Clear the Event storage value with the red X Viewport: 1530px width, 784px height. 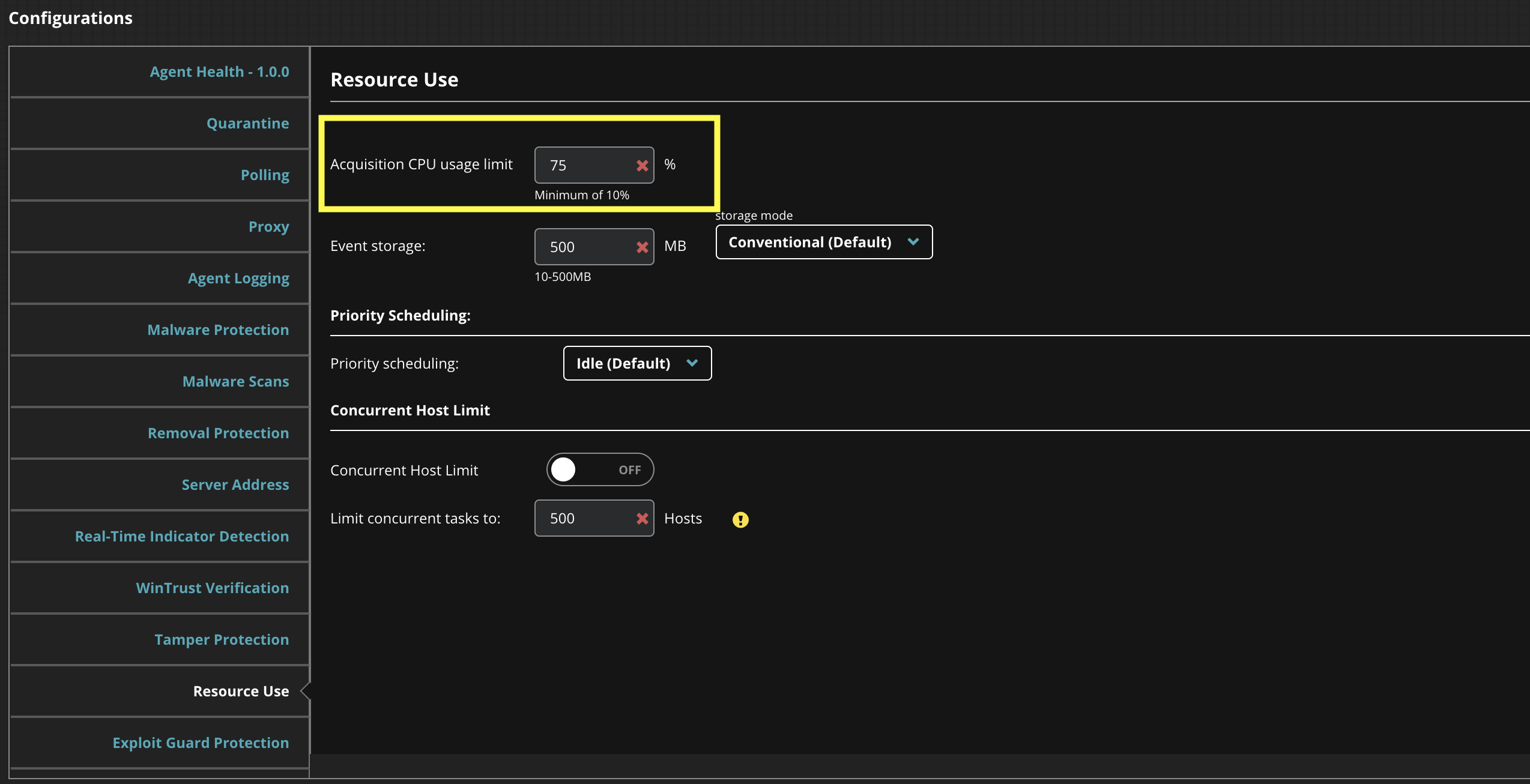click(642, 247)
